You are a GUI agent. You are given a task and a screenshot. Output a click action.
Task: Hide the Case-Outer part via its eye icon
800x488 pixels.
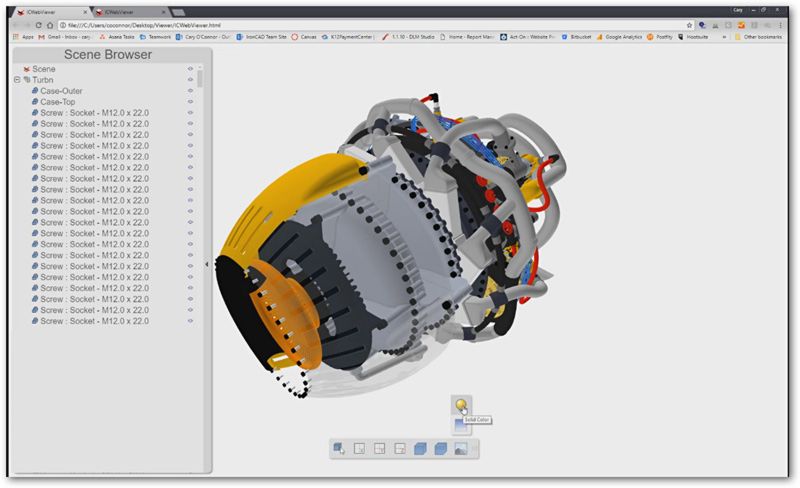pyautogui.click(x=190, y=90)
